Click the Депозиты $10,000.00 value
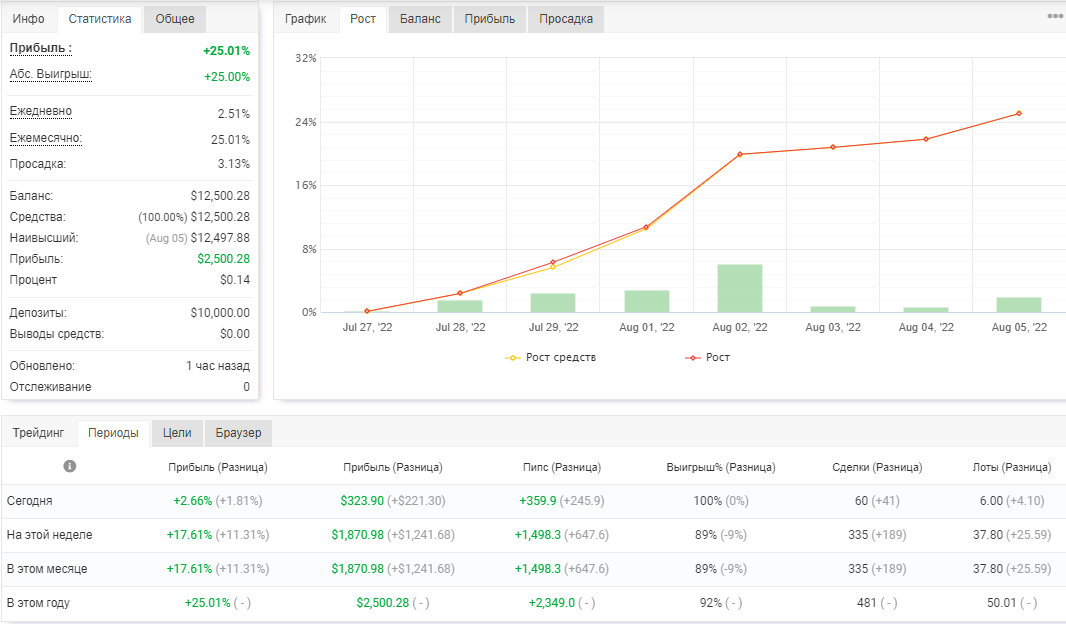 point(220,313)
